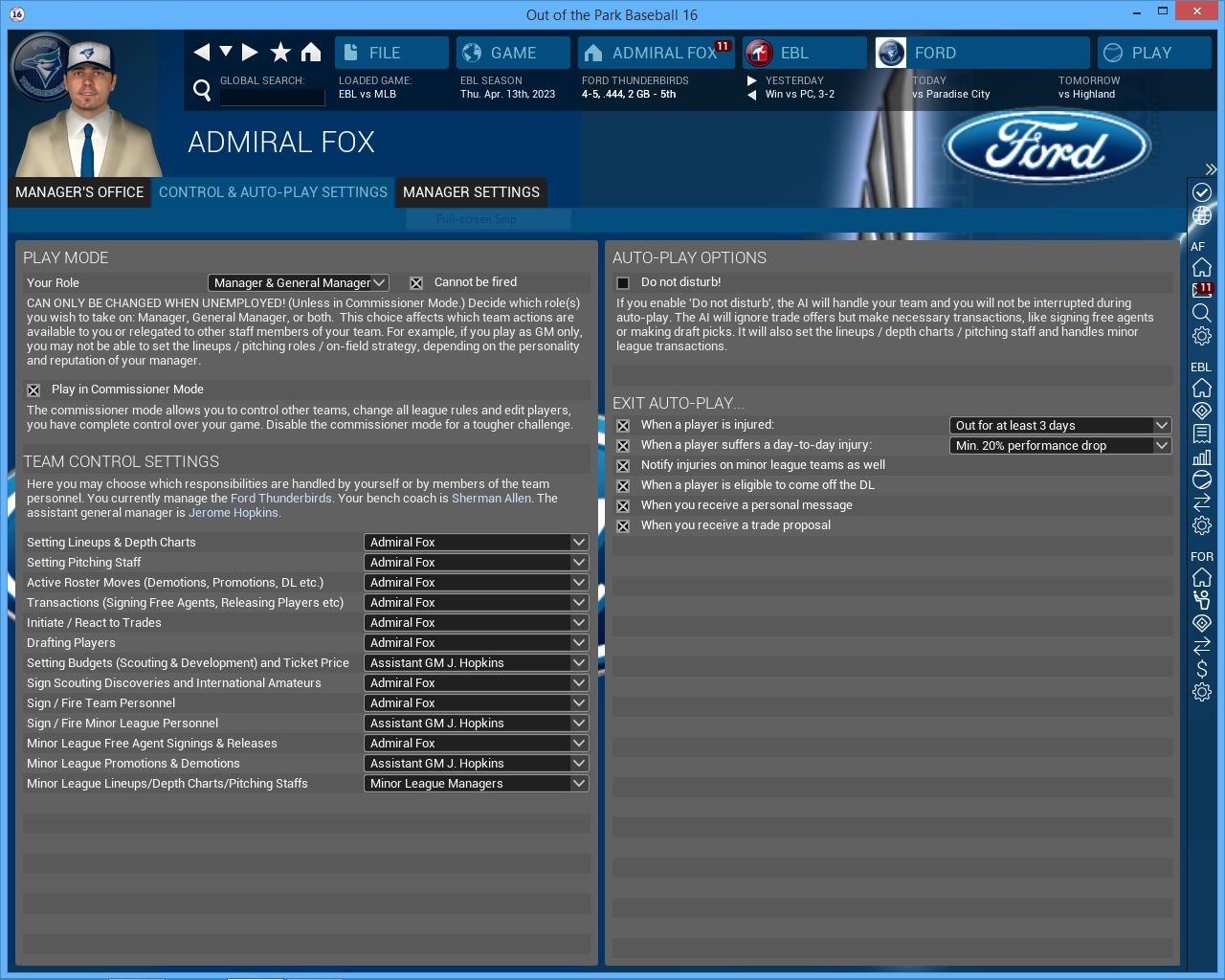
Task: Click the favorites star icon
Action: 280,52
